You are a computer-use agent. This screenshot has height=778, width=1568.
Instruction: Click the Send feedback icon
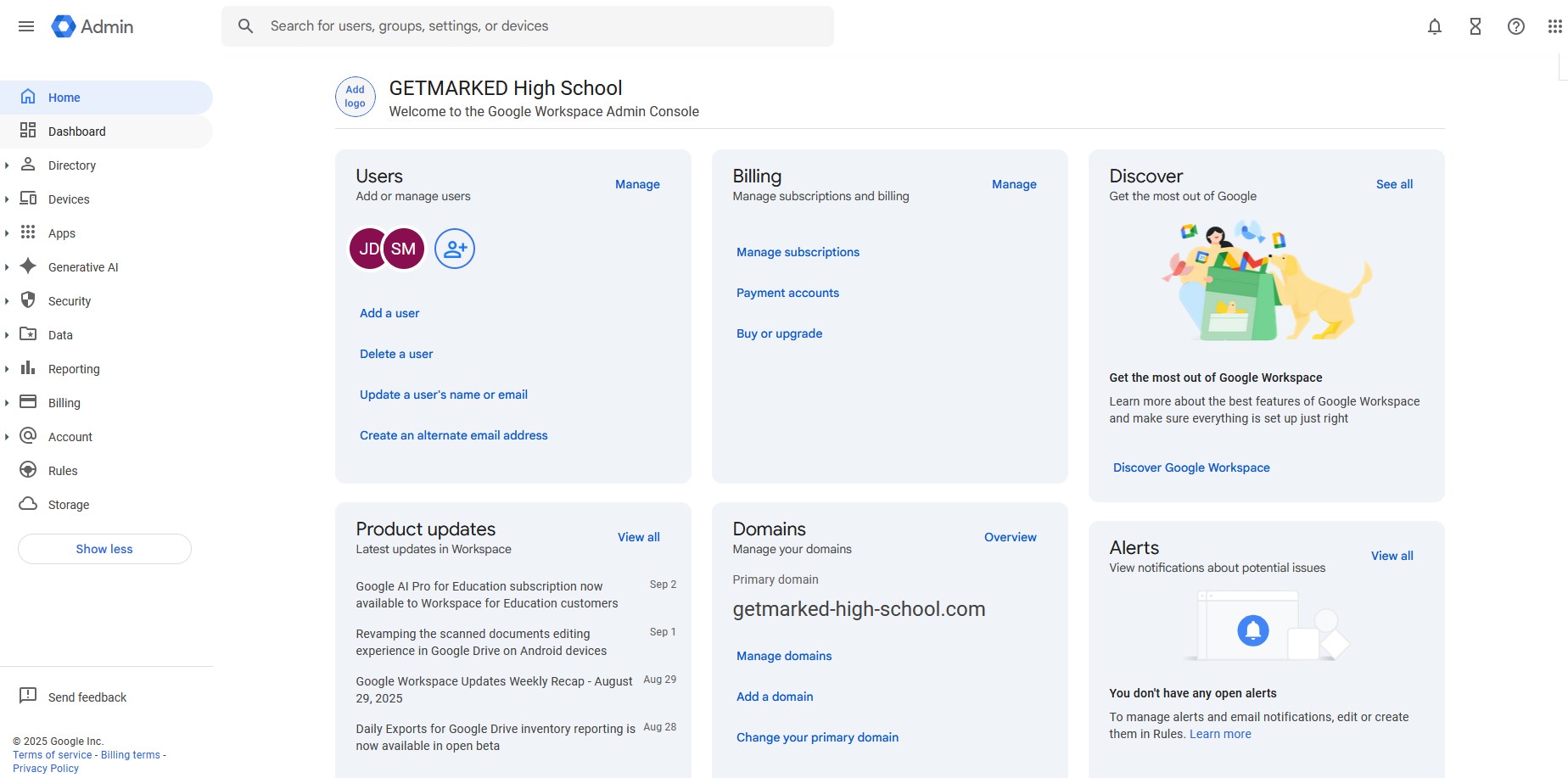point(28,697)
